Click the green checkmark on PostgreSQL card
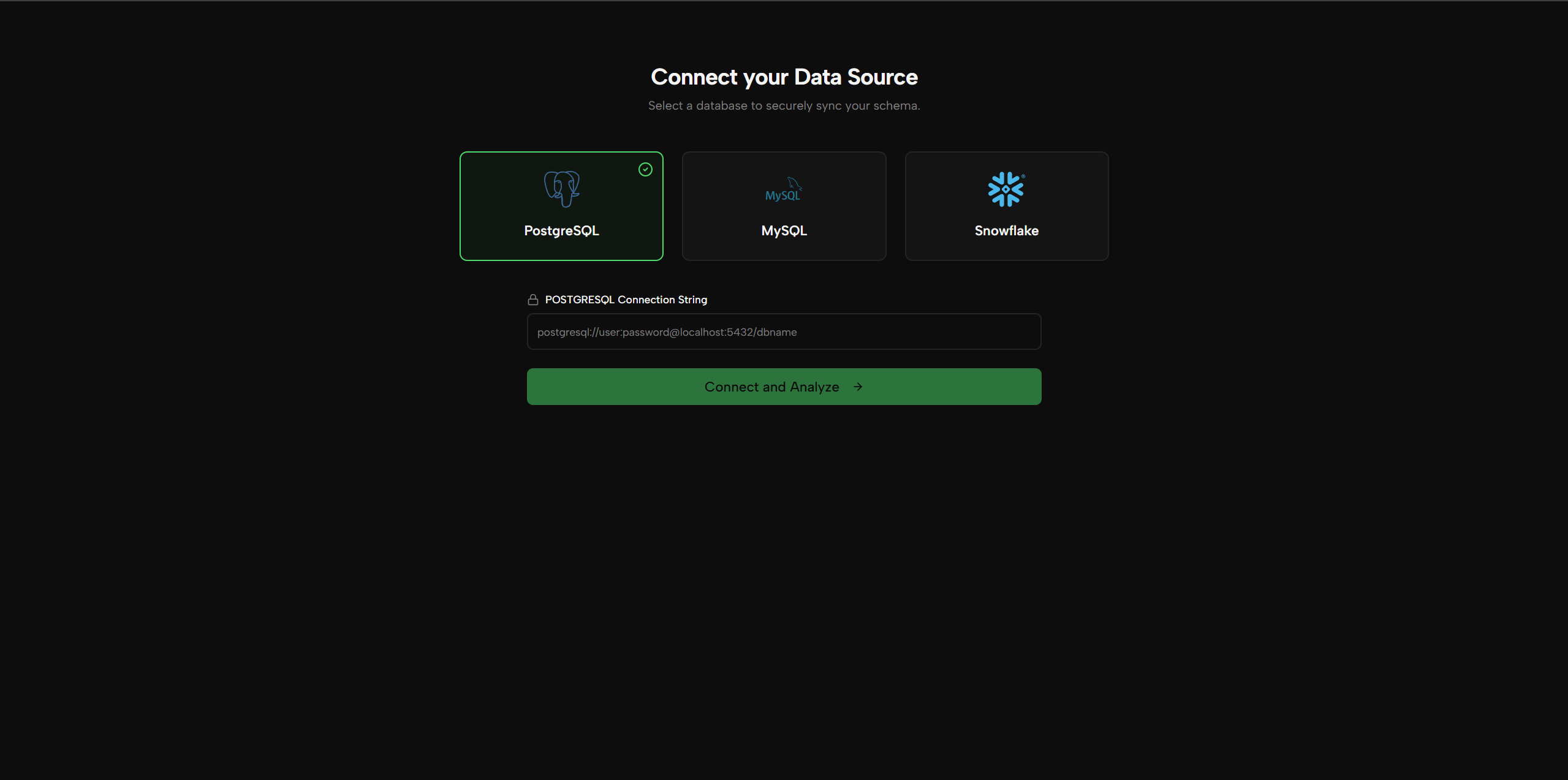 pyautogui.click(x=645, y=169)
